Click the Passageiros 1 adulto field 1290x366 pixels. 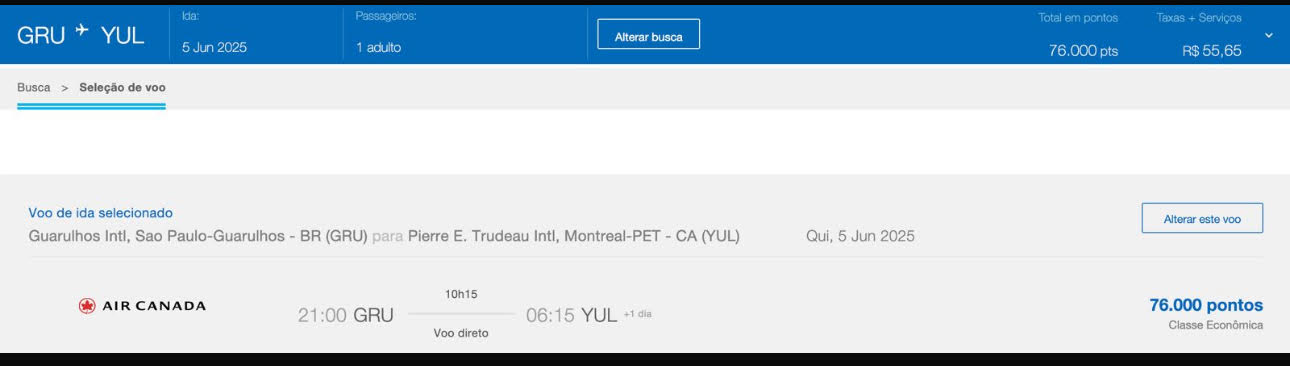379,47
